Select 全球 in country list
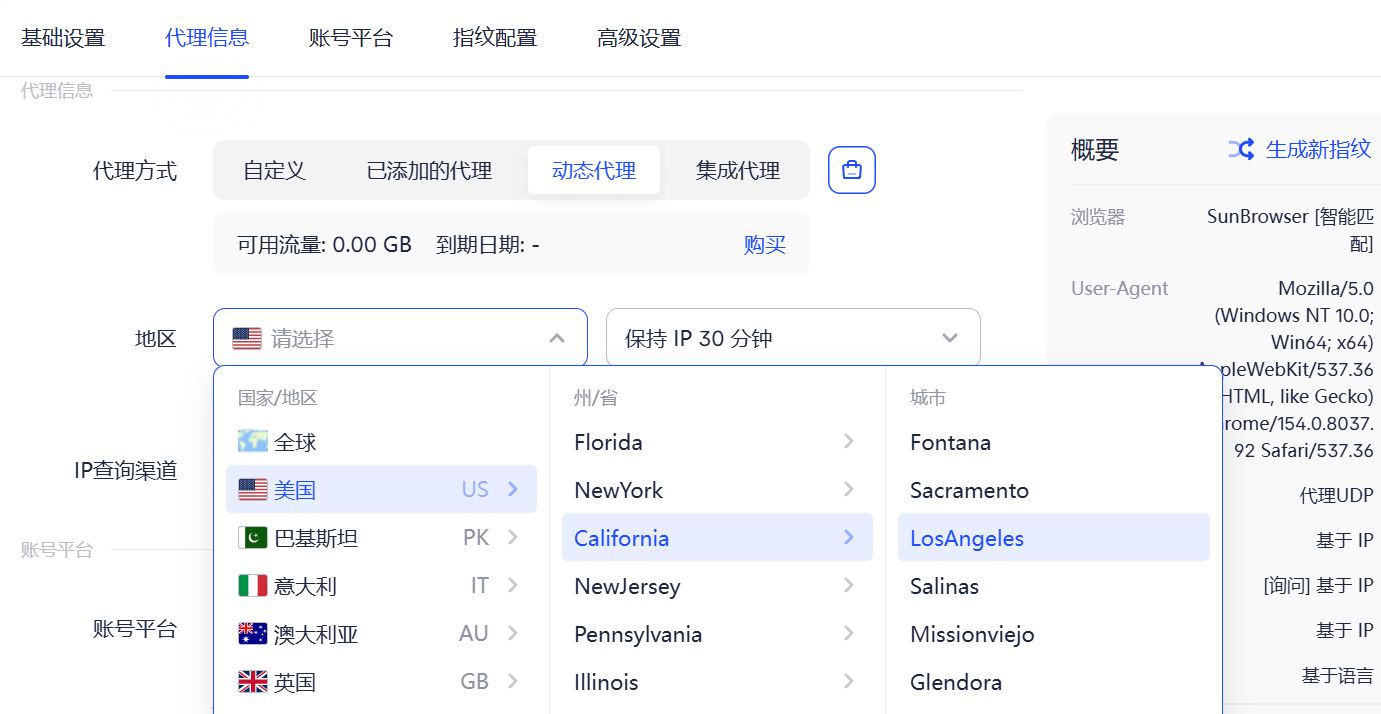This screenshot has height=714, width=1381. [x=381, y=442]
